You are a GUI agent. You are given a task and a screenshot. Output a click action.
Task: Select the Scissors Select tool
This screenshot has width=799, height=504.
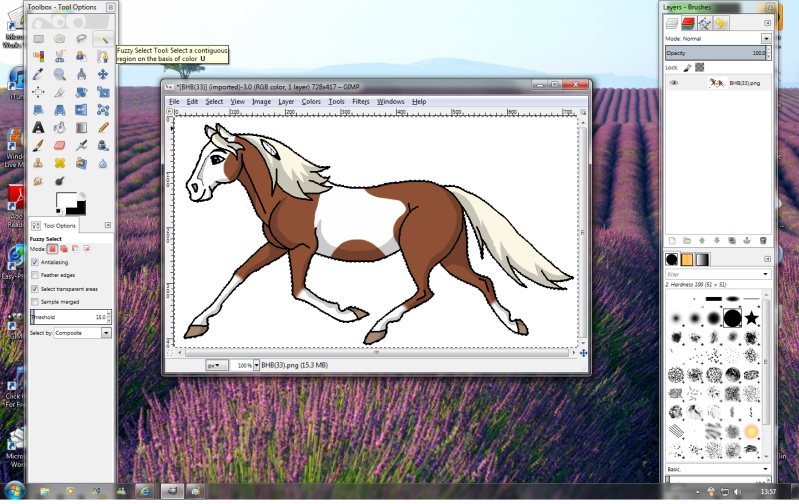point(60,57)
